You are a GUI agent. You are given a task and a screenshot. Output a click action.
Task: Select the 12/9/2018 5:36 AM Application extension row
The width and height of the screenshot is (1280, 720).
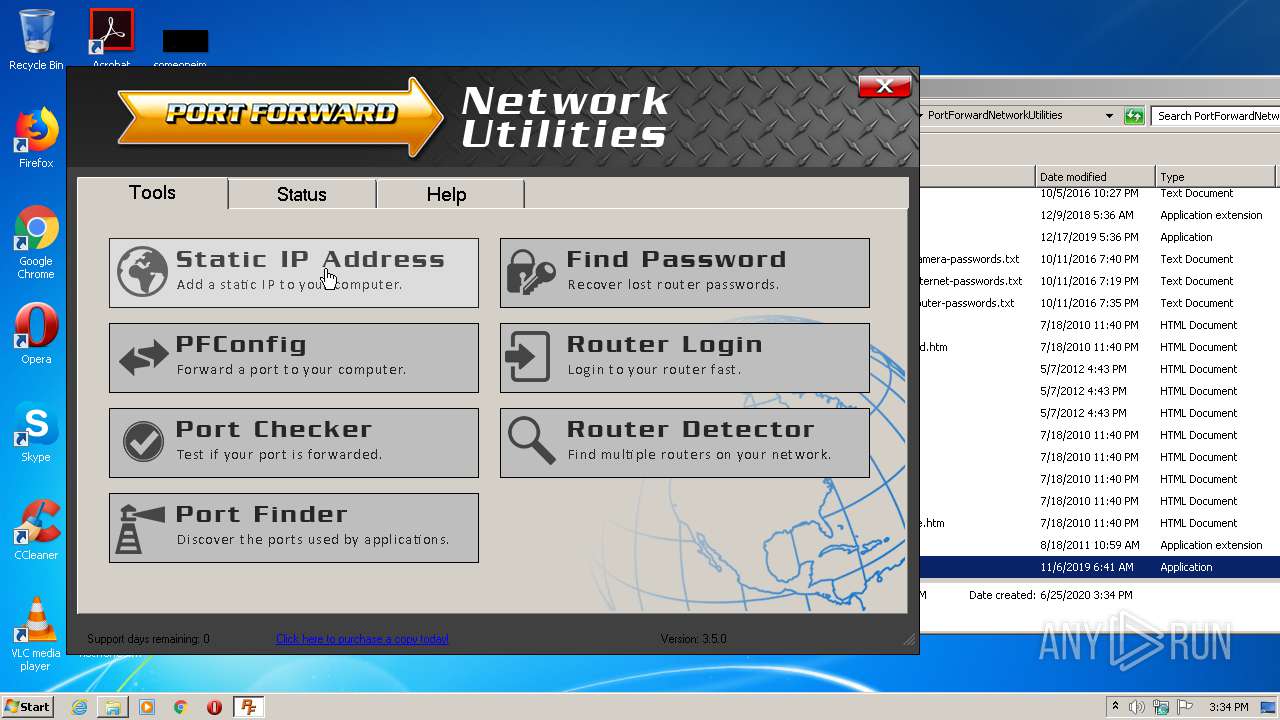click(1100, 215)
